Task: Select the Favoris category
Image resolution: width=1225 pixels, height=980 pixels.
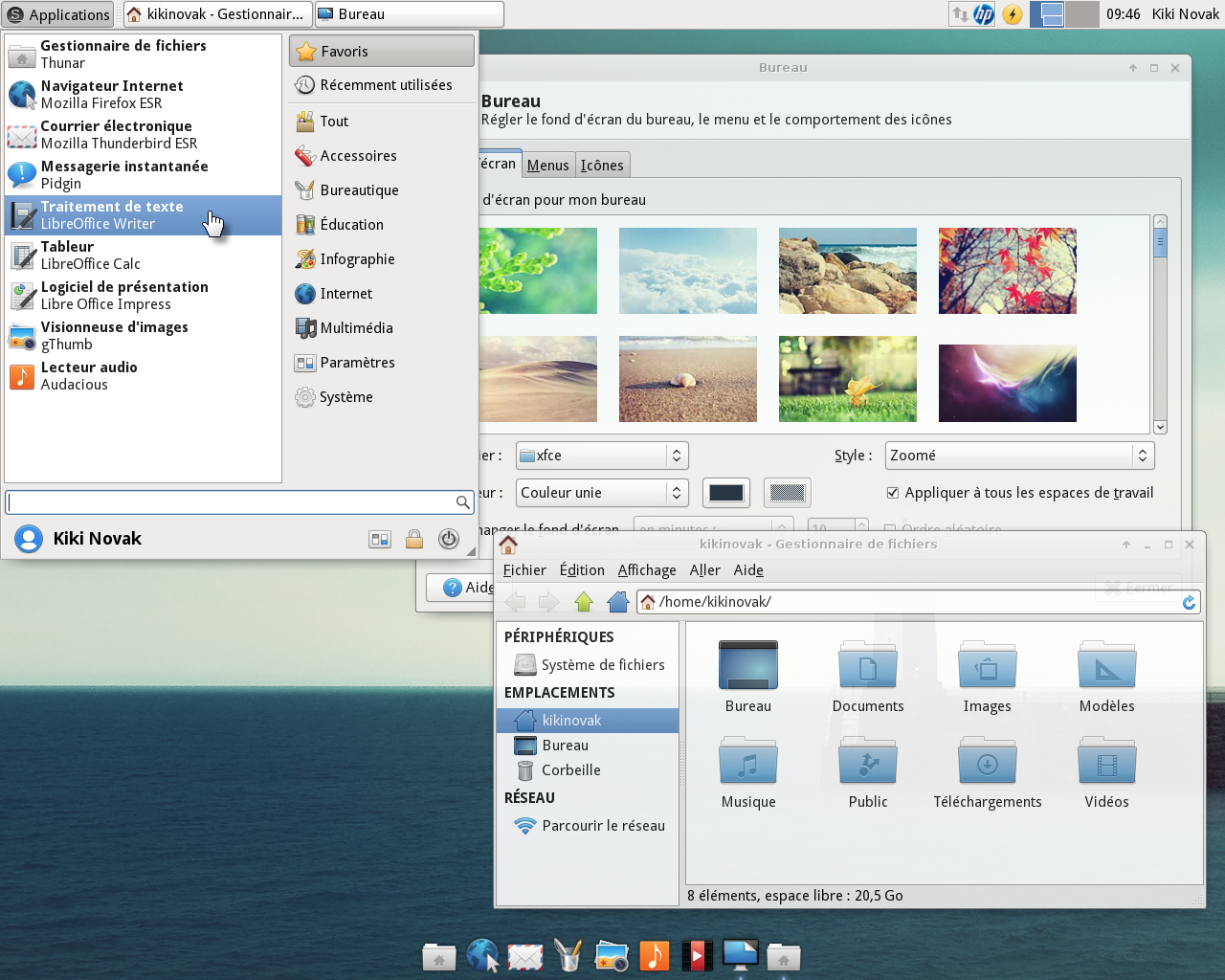Action: tap(382, 52)
